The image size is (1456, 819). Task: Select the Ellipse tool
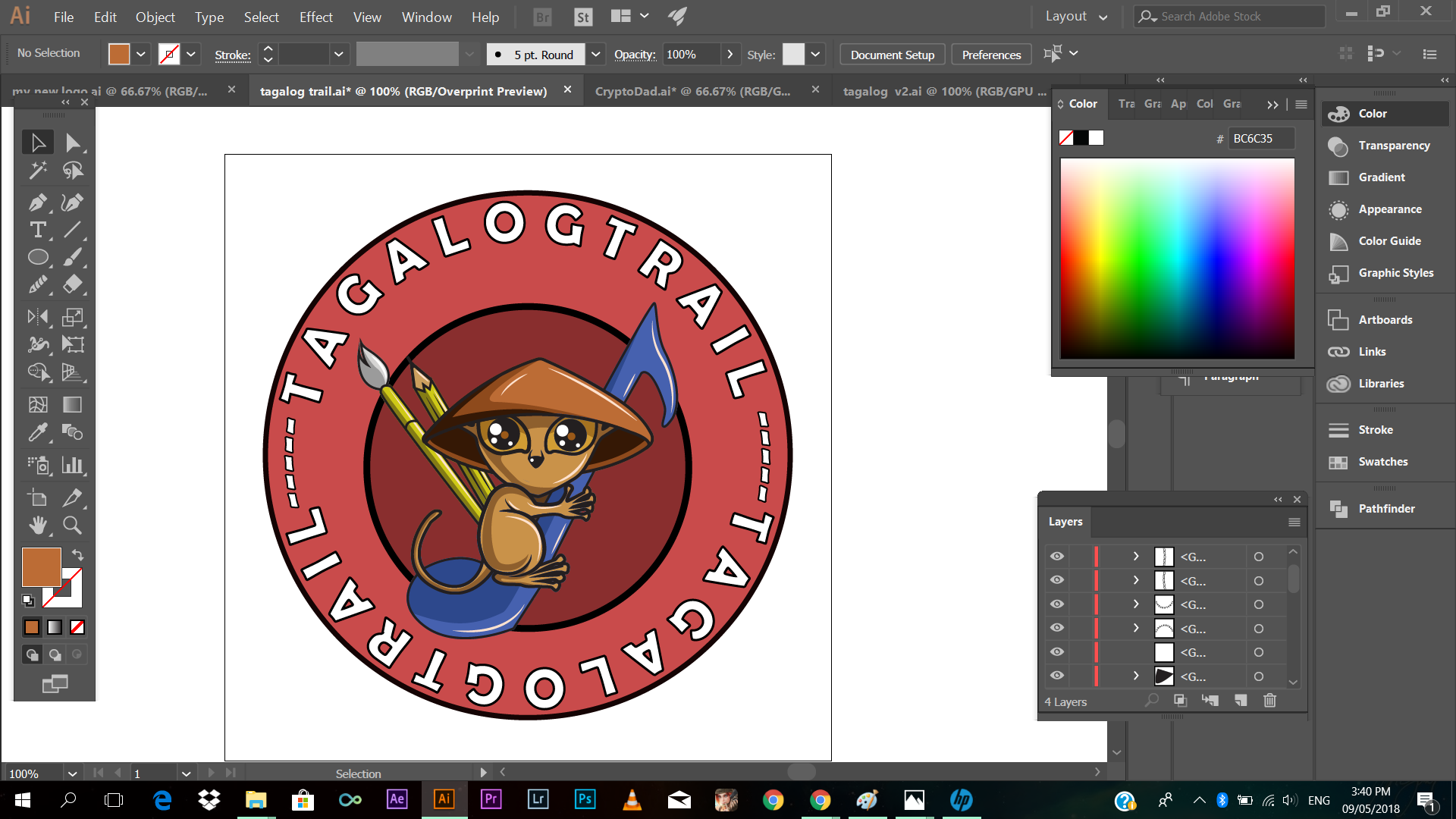(x=37, y=257)
